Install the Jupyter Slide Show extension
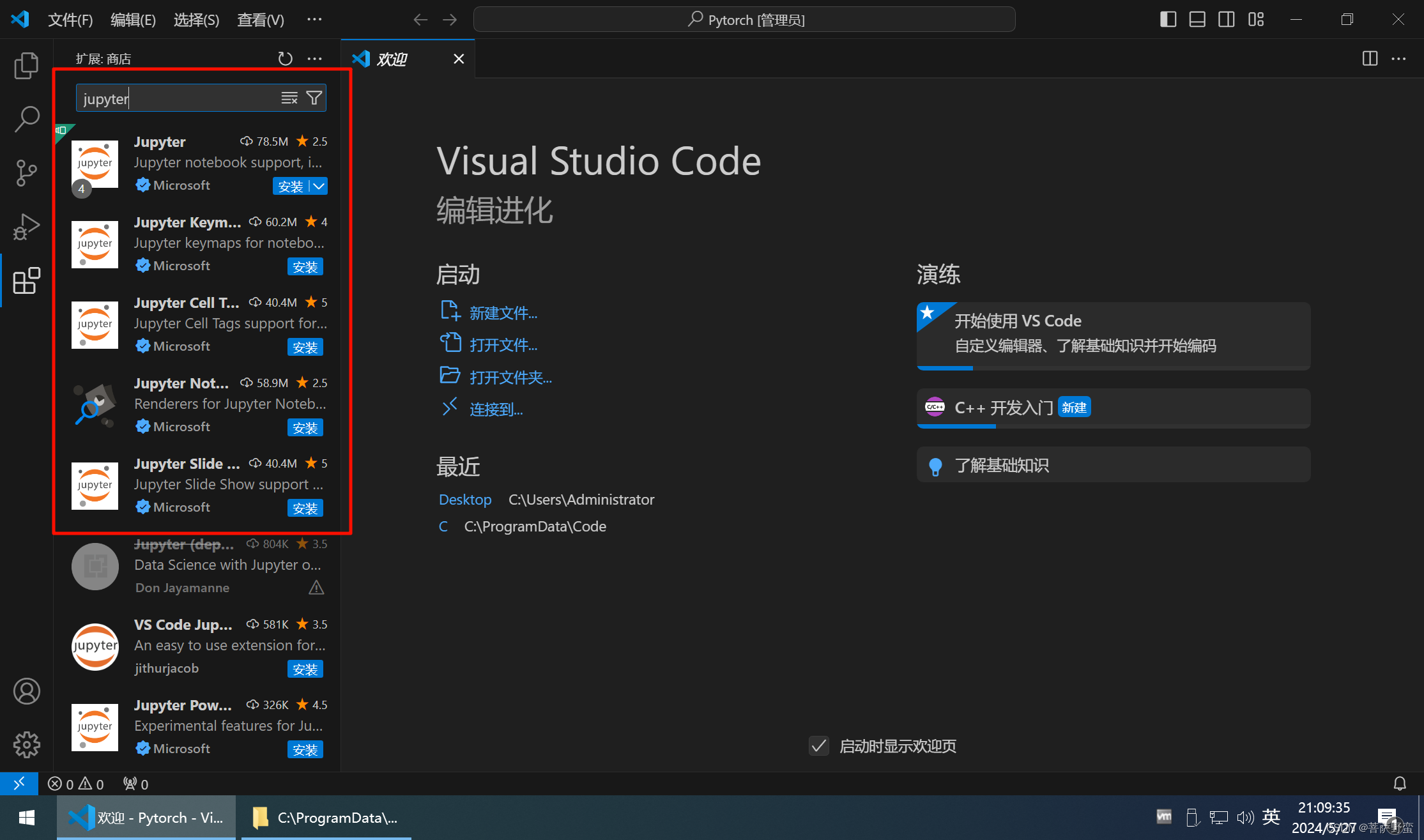The image size is (1424, 840). 305,508
